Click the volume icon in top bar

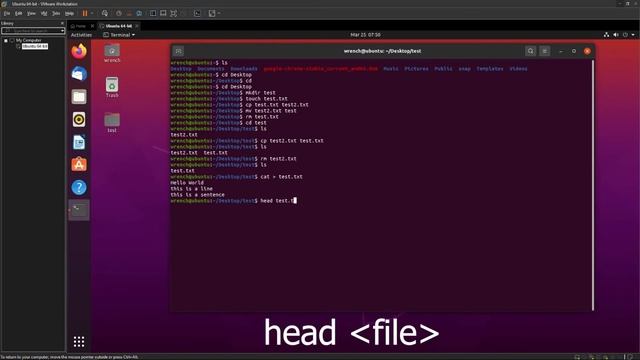(x=616, y=35)
